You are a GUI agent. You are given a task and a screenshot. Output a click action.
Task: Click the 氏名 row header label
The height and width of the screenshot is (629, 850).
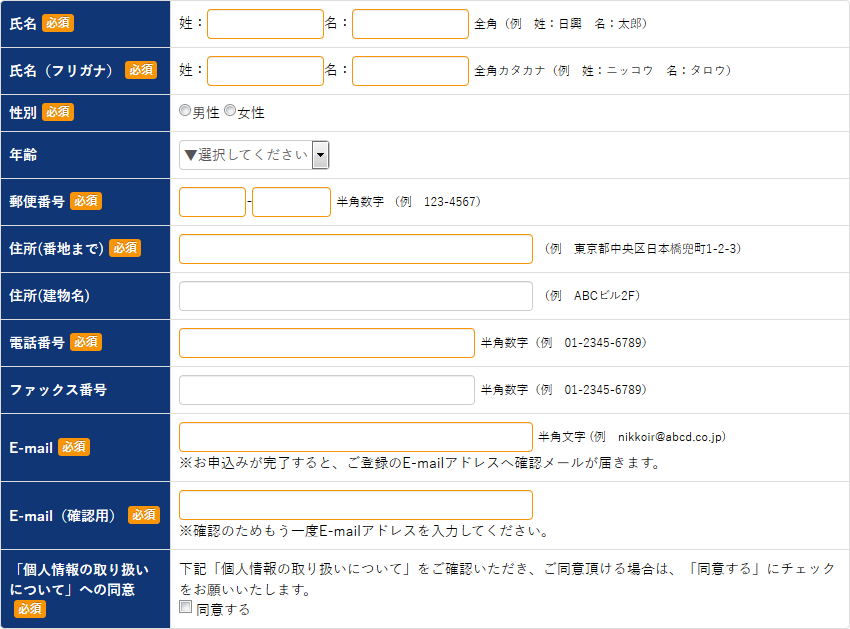pyautogui.click(x=23, y=24)
